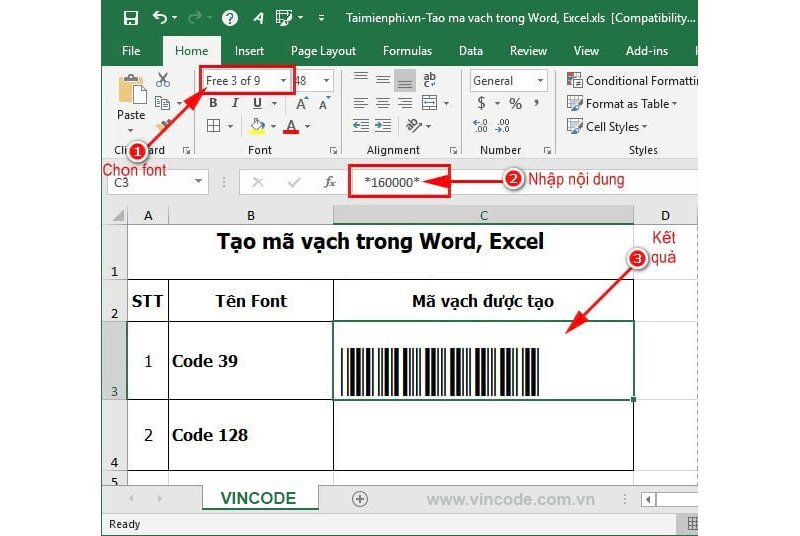The height and width of the screenshot is (536, 800).
Task: Click the Comma Style icon
Action: [x=536, y=104]
